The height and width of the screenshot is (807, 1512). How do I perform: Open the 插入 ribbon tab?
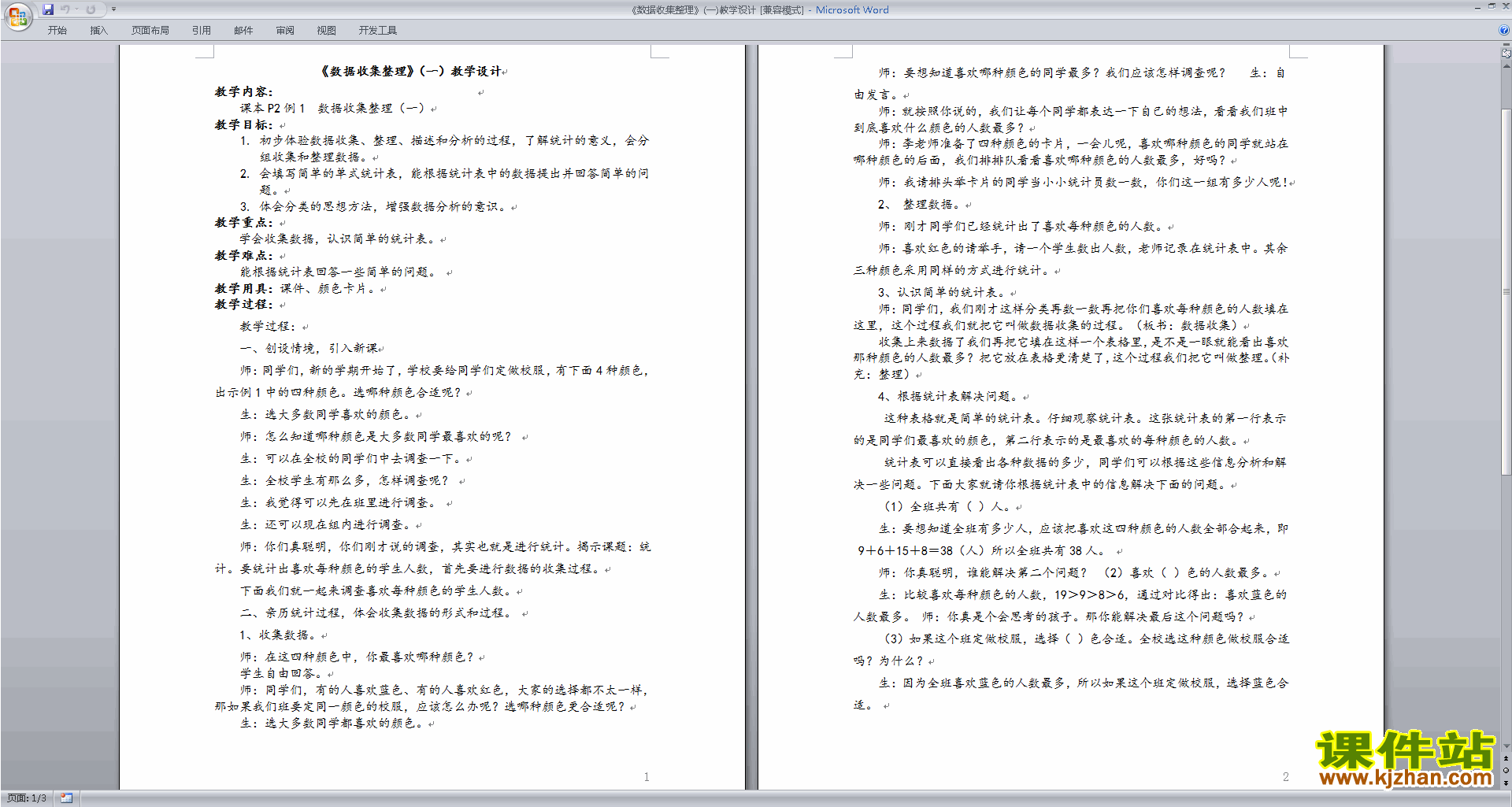click(x=98, y=31)
